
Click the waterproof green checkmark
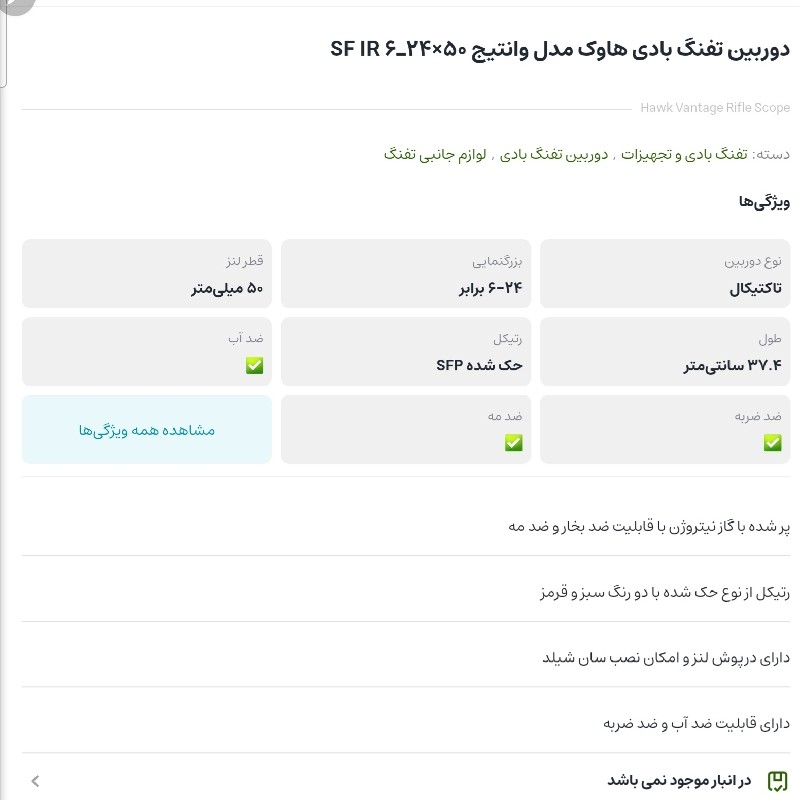coord(255,365)
